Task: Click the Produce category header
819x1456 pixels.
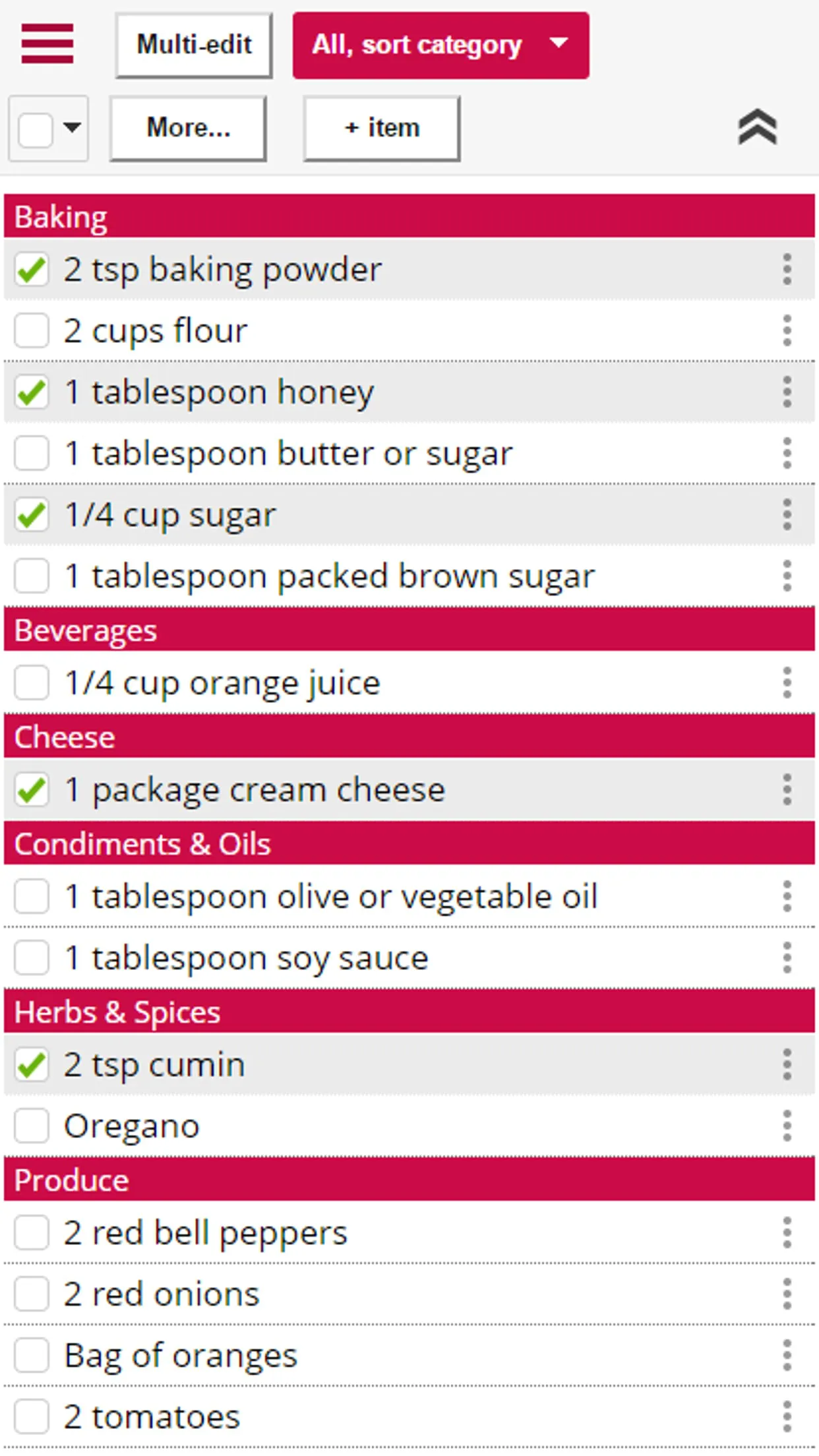Action: click(x=409, y=1180)
